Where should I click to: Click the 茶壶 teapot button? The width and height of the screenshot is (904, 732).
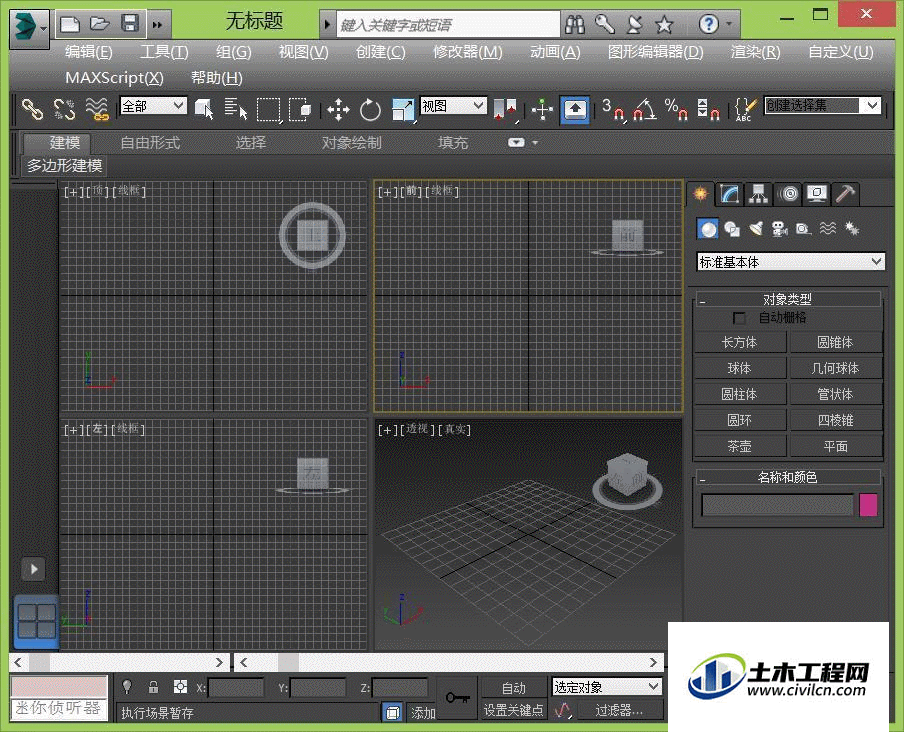click(740, 446)
